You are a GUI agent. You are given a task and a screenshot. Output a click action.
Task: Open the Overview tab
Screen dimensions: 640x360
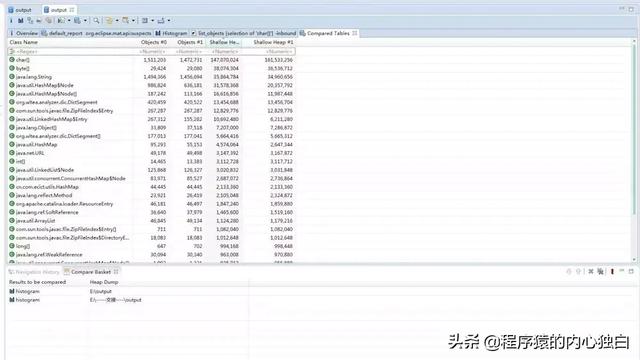click(24, 33)
